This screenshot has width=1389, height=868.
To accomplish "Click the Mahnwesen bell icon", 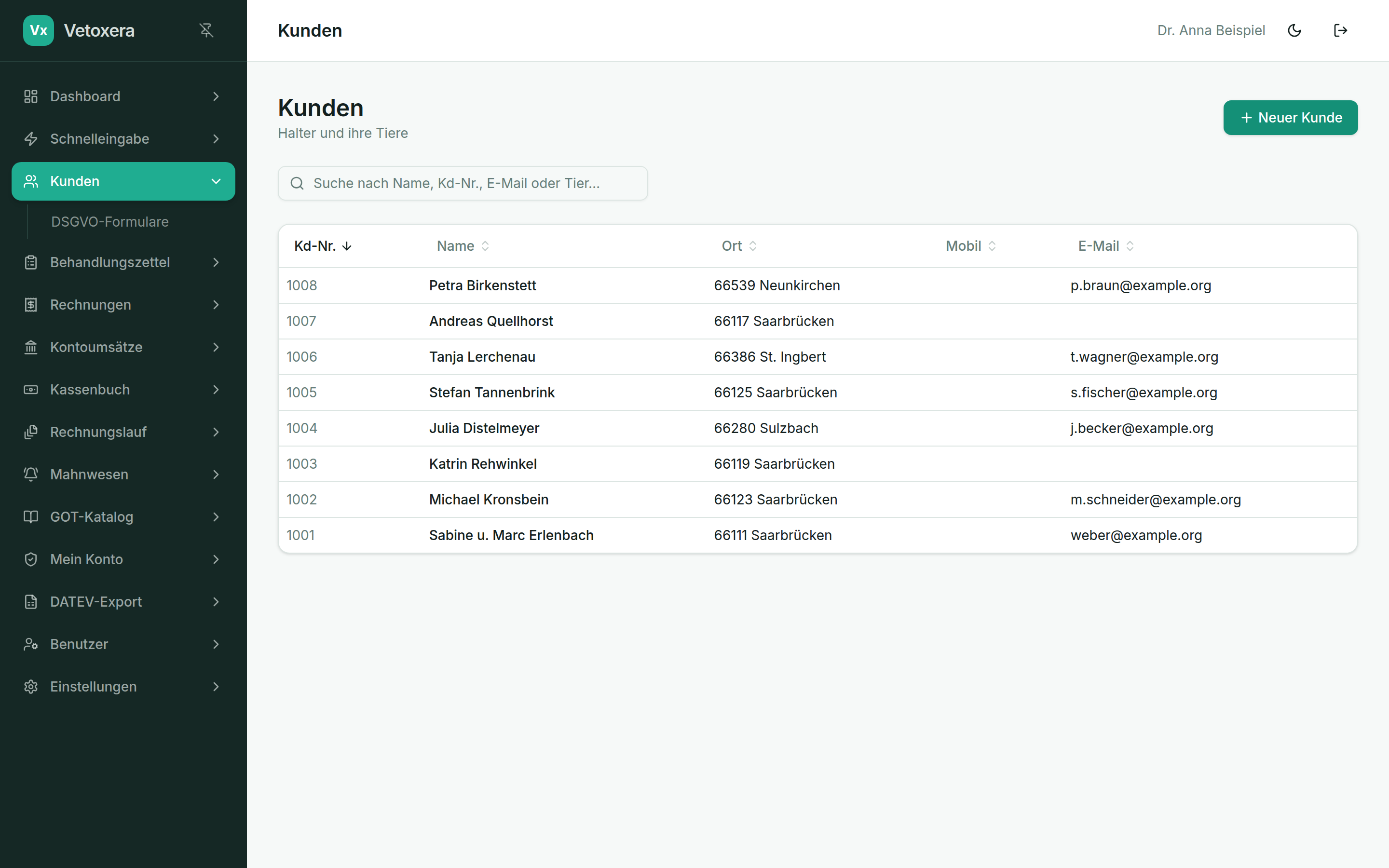I will [31, 475].
